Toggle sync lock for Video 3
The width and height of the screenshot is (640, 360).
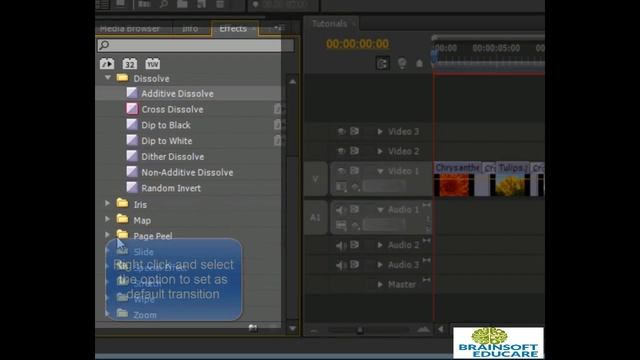click(x=354, y=131)
